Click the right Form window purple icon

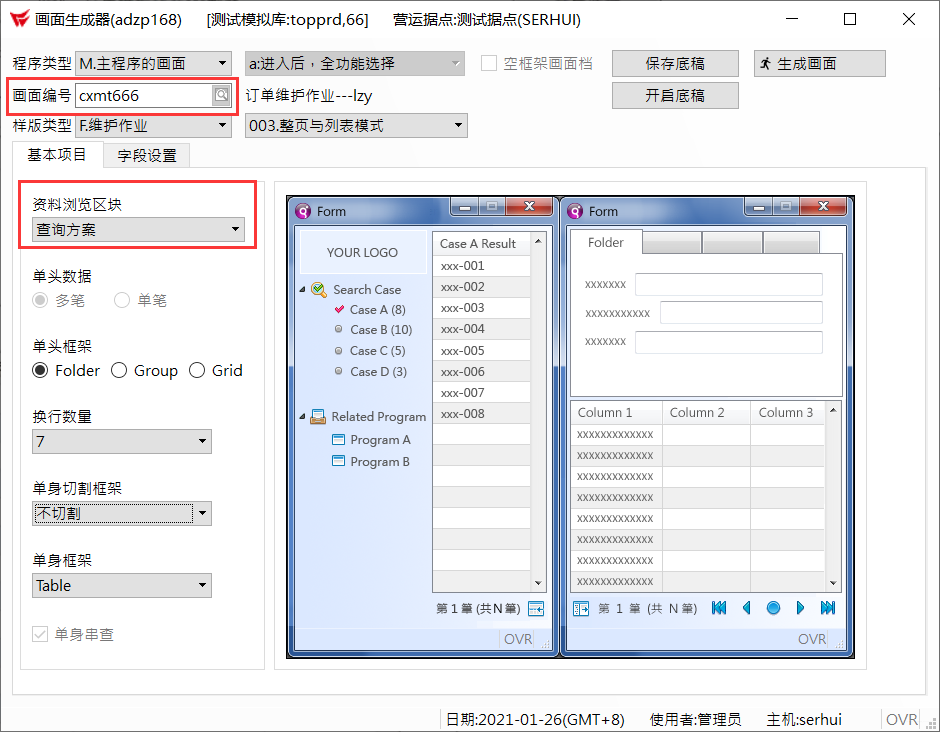point(575,211)
